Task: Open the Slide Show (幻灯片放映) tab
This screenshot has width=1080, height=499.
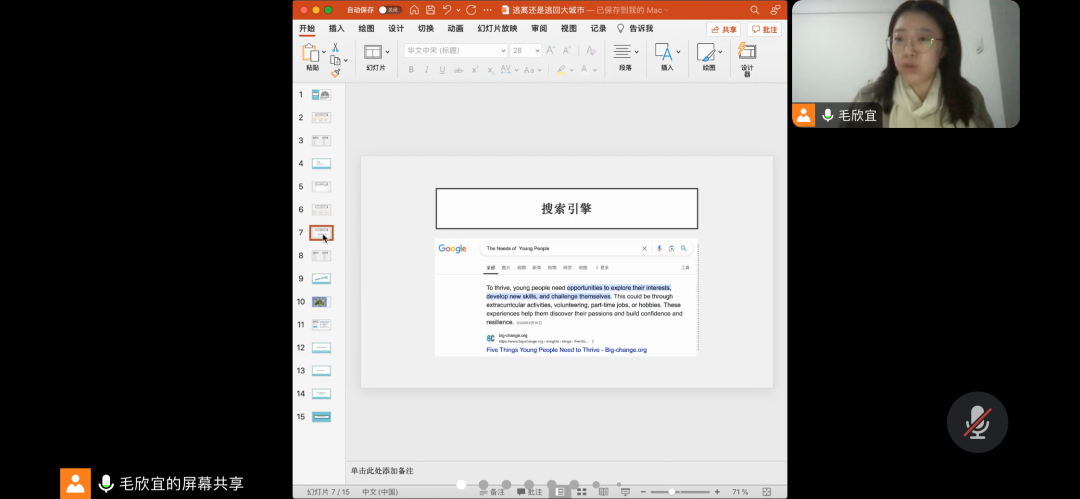Action: coord(497,29)
